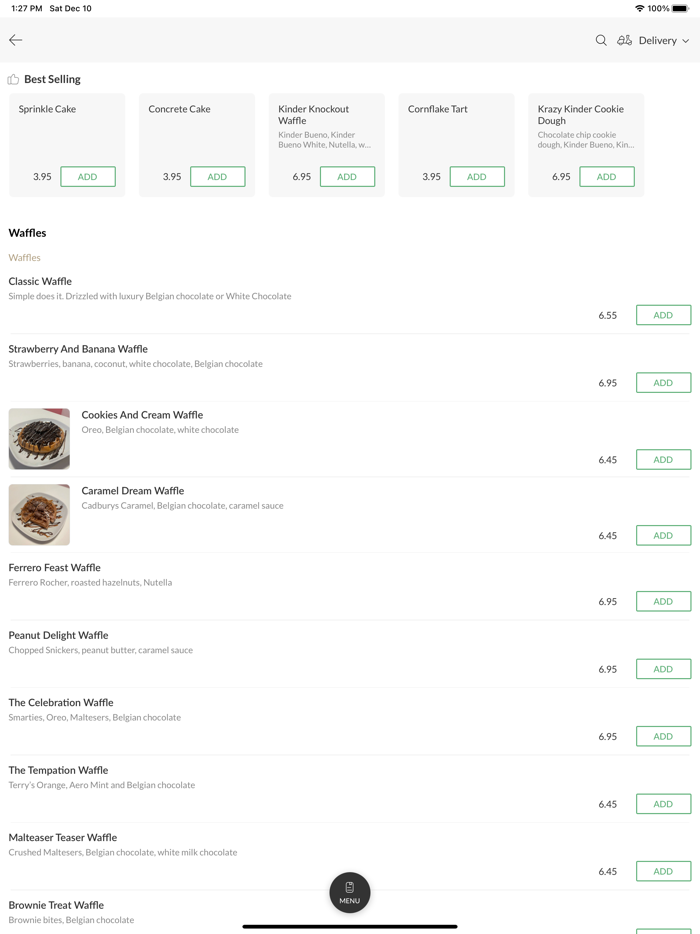700x934 pixels.
Task: Add Concrete Cake to order
Action: click(217, 177)
